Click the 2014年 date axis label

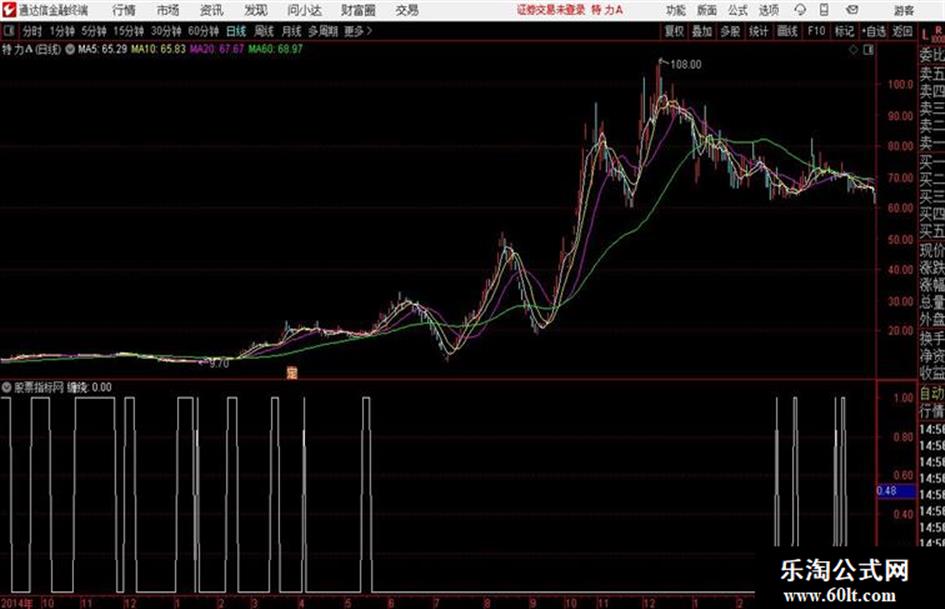pos(17,602)
